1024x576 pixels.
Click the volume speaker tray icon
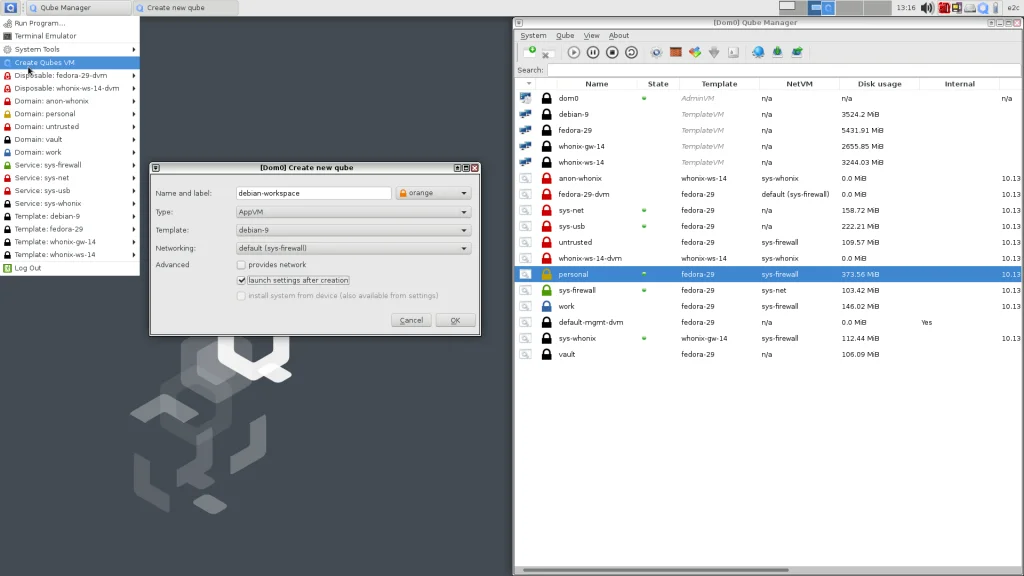click(x=927, y=8)
